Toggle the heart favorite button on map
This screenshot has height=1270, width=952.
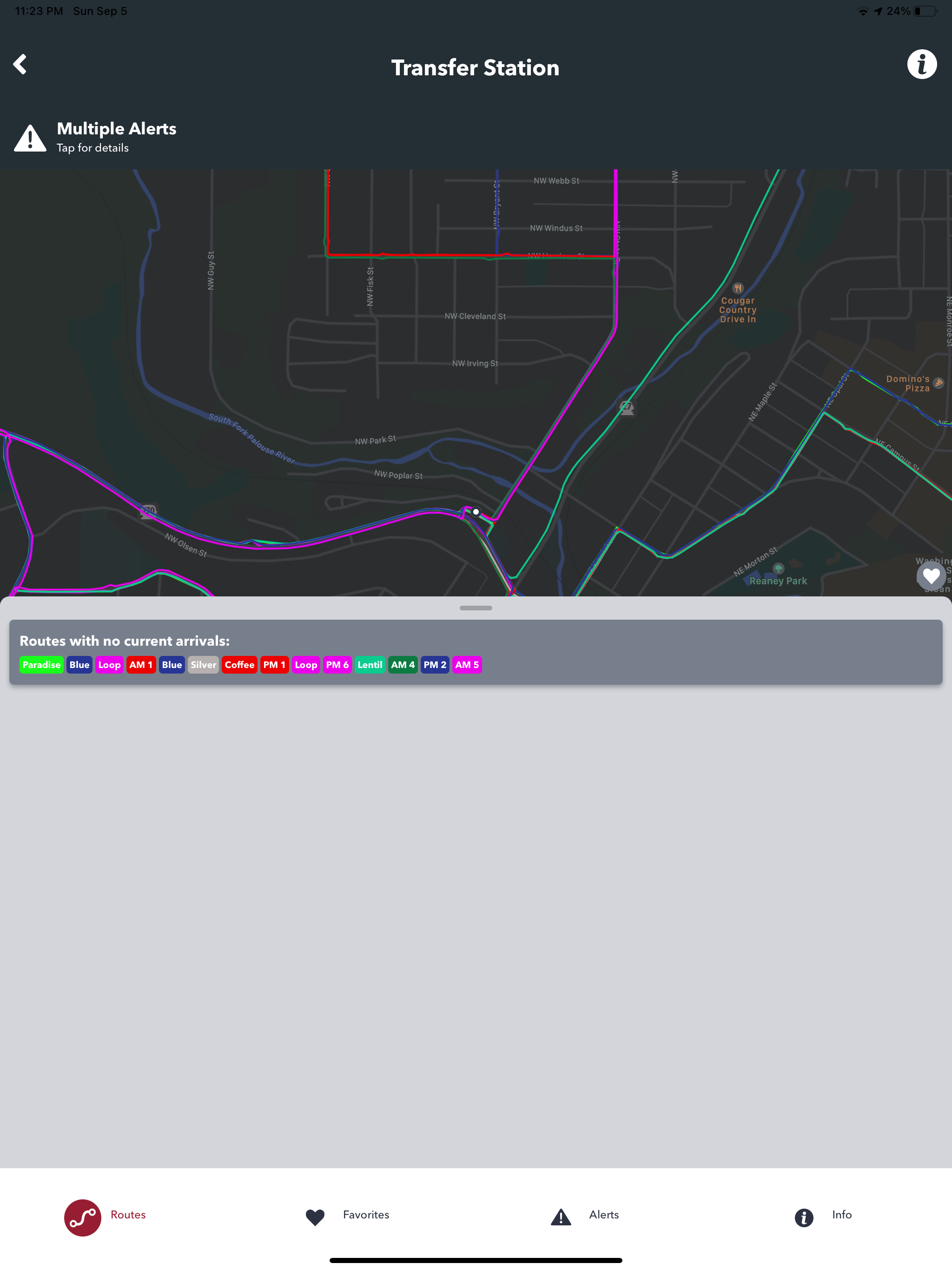click(931, 575)
